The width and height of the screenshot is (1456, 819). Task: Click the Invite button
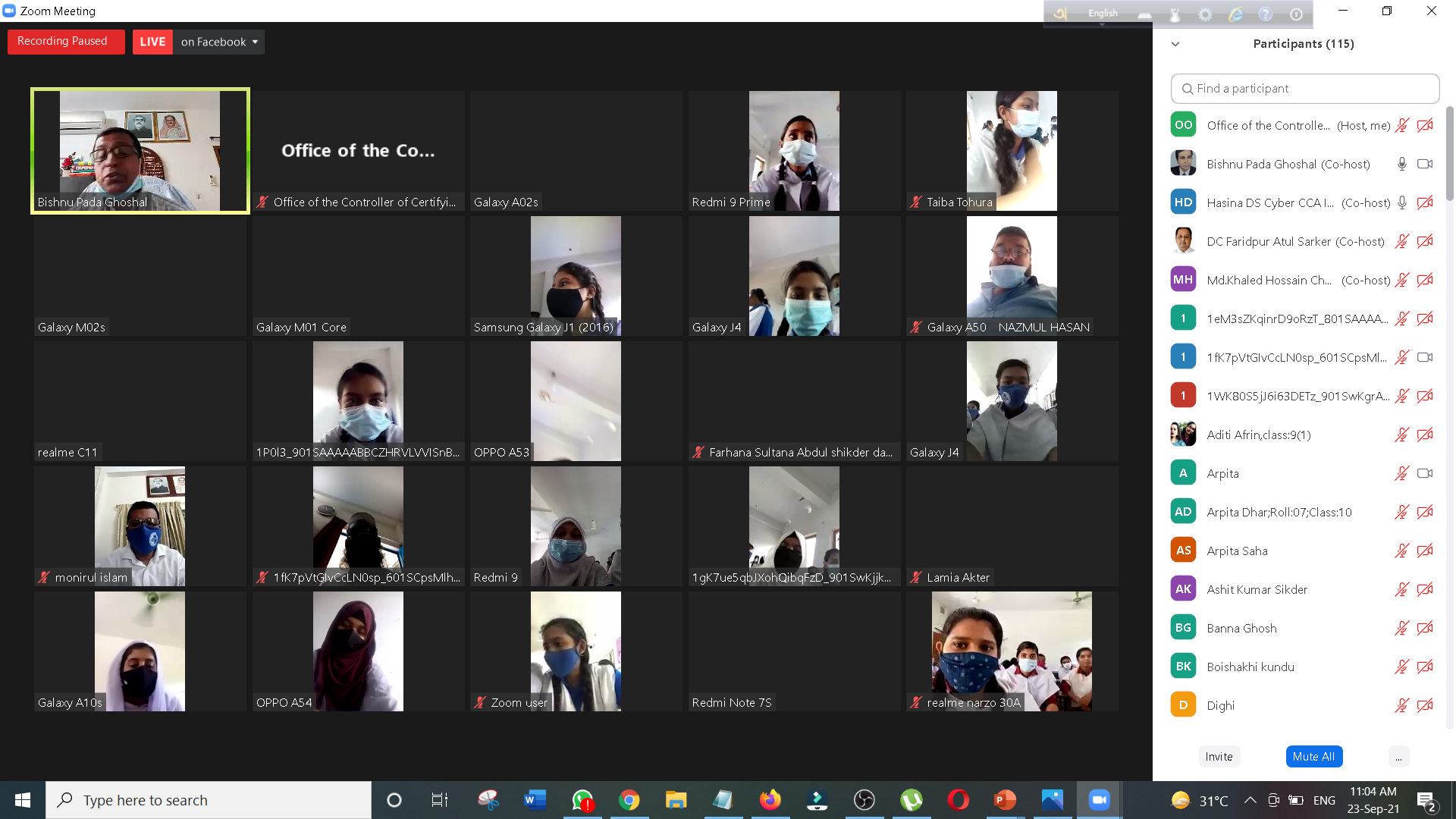(x=1219, y=757)
